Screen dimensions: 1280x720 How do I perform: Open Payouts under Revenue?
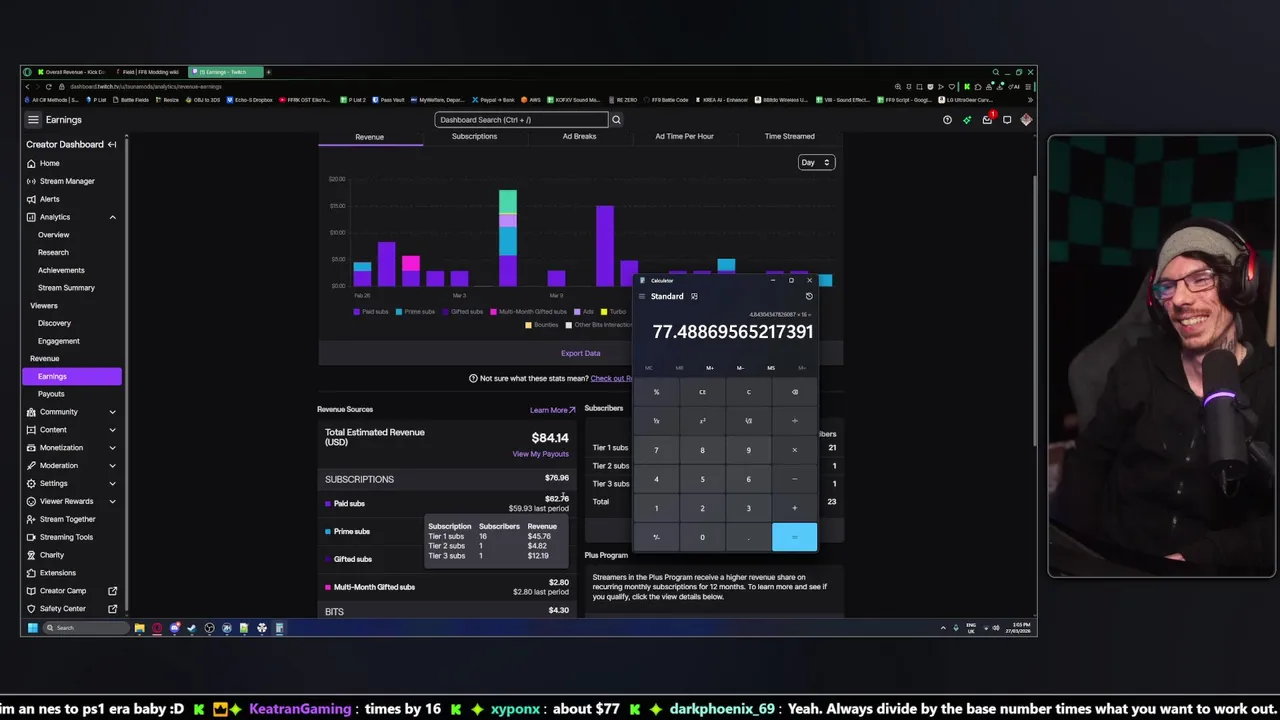(x=51, y=394)
